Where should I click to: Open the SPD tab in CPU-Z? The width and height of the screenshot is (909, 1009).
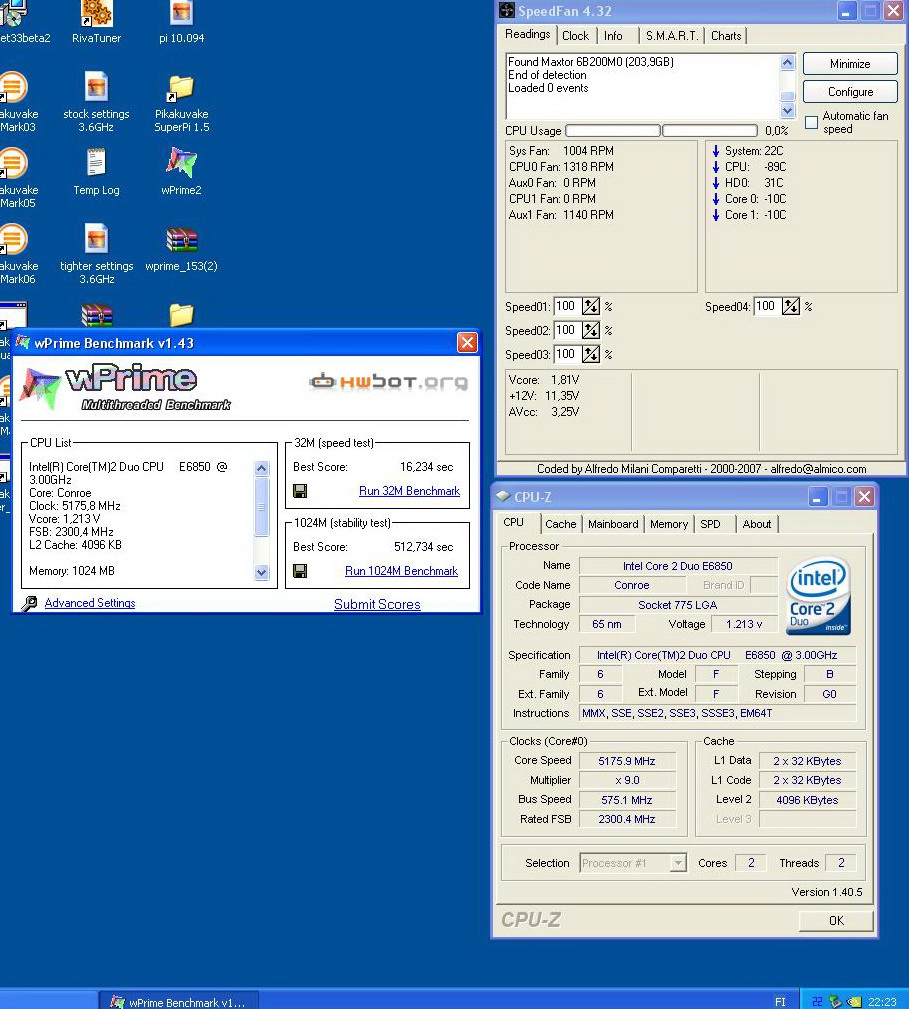point(710,524)
